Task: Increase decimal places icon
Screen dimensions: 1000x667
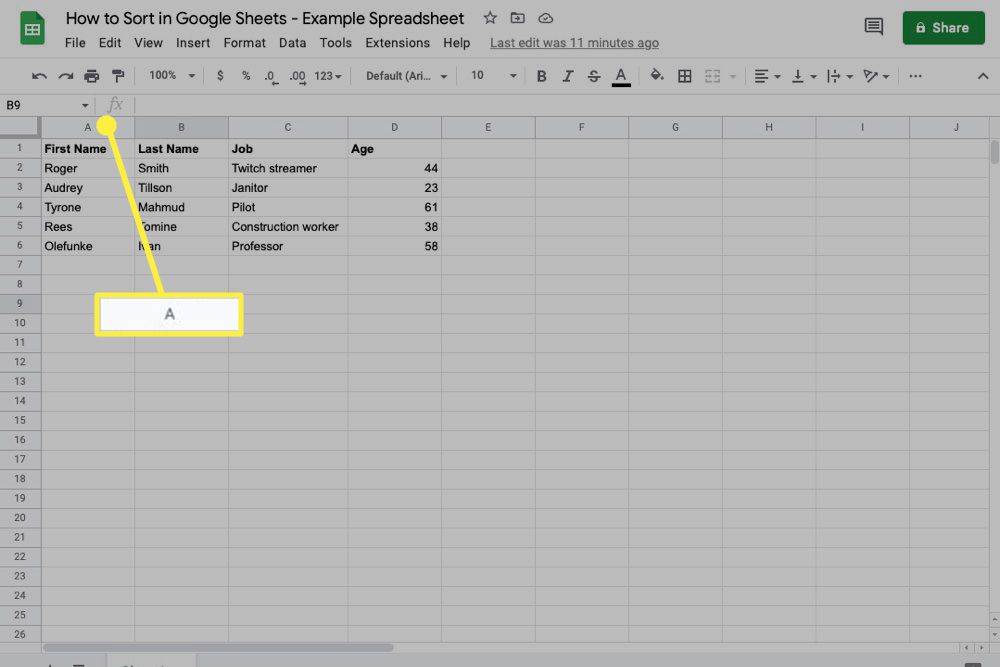Action: pos(297,77)
